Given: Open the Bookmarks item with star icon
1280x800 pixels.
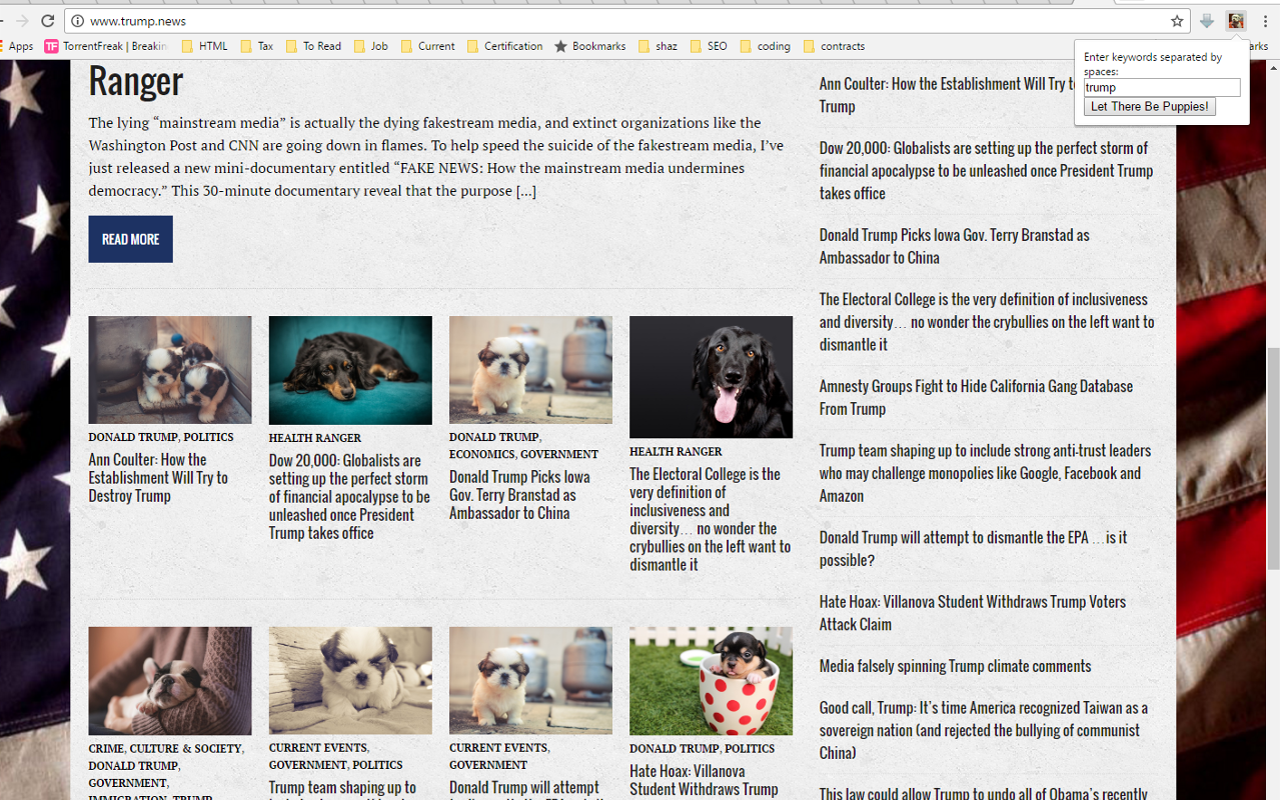Looking at the screenshot, I should [x=590, y=46].
